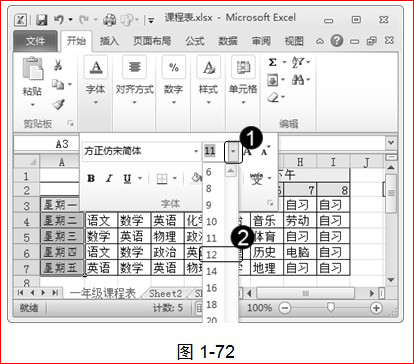The image size is (414, 364).
Task: Click the zoom in plus button
Action: (x=376, y=308)
